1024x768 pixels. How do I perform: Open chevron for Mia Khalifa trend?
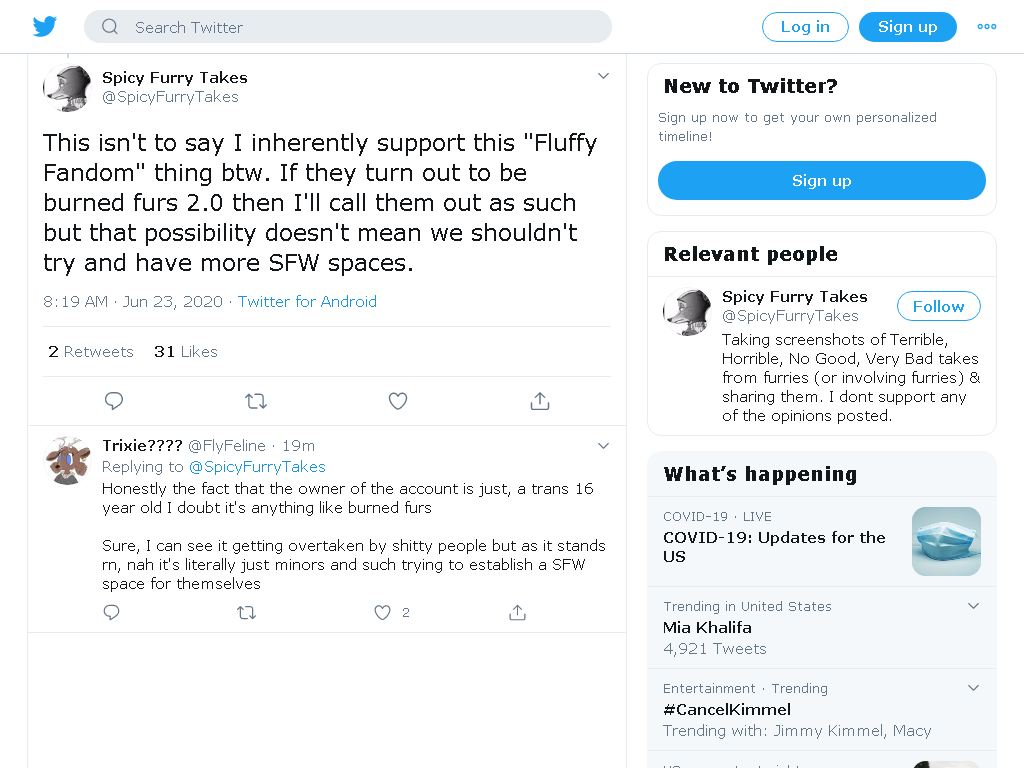point(973,606)
